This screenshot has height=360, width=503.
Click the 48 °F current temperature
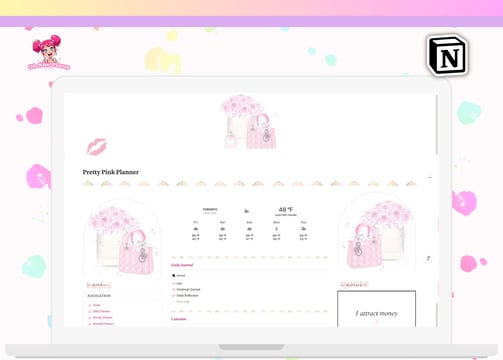pos(286,209)
